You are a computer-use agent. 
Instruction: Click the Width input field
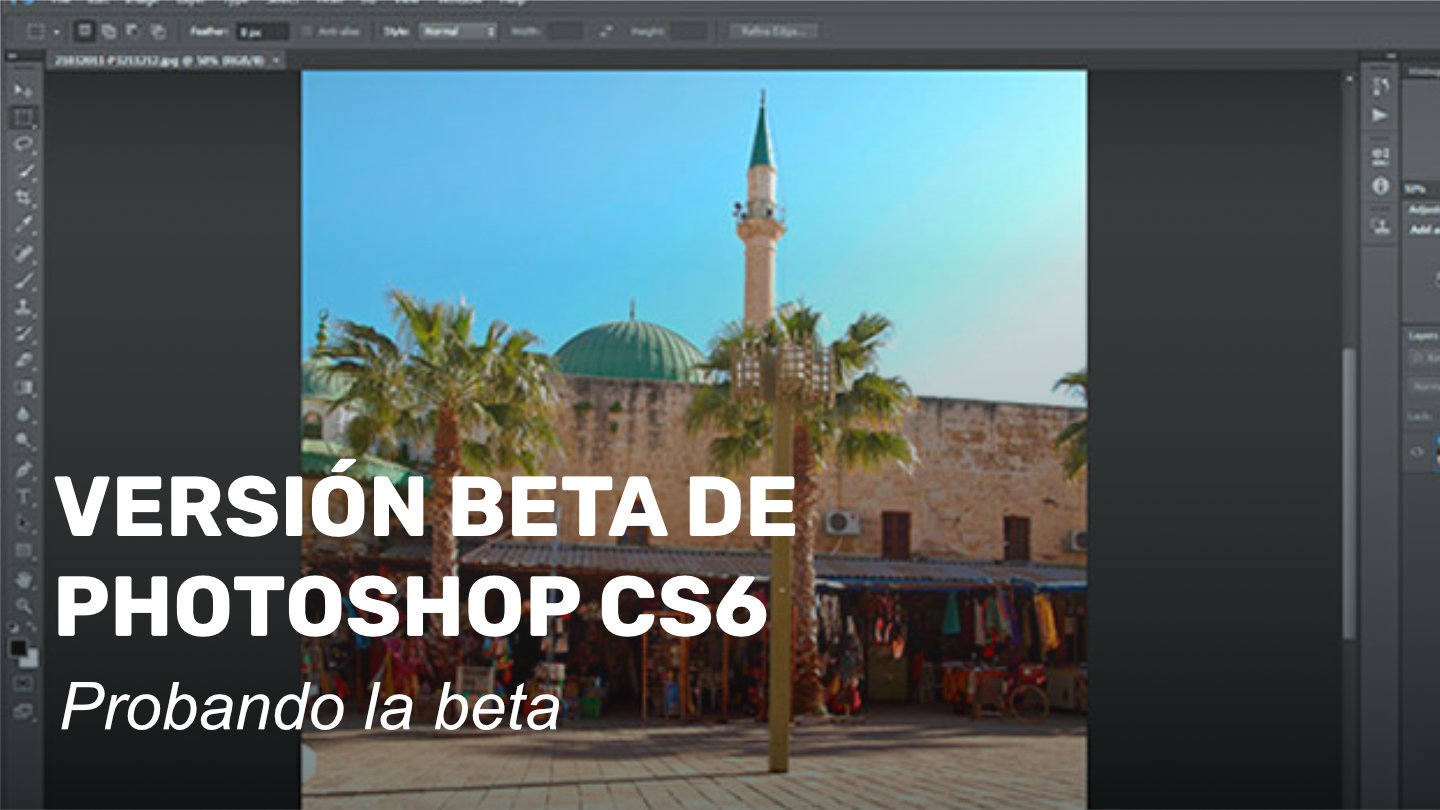tap(564, 31)
